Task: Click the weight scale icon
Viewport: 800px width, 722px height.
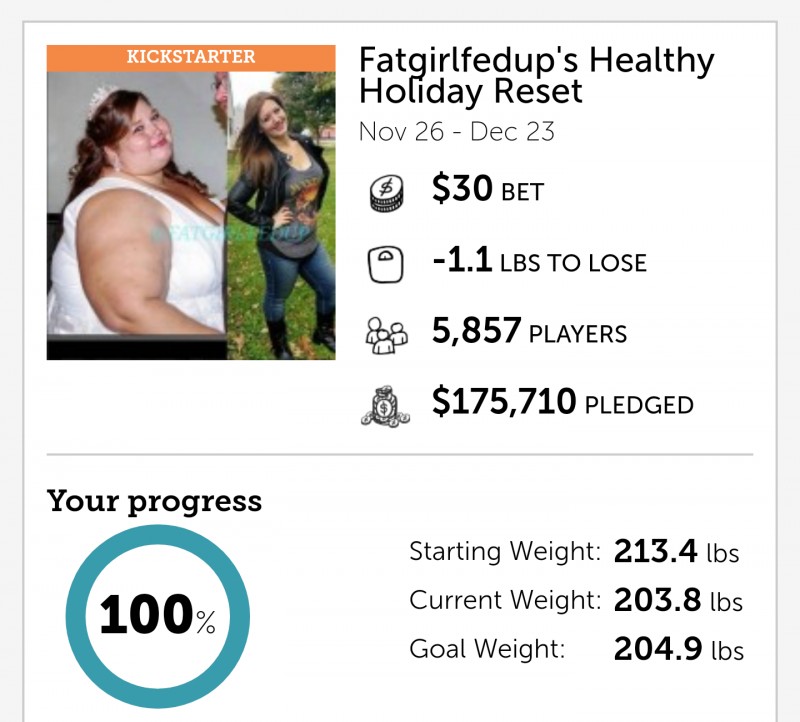Action: (x=384, y=262)
